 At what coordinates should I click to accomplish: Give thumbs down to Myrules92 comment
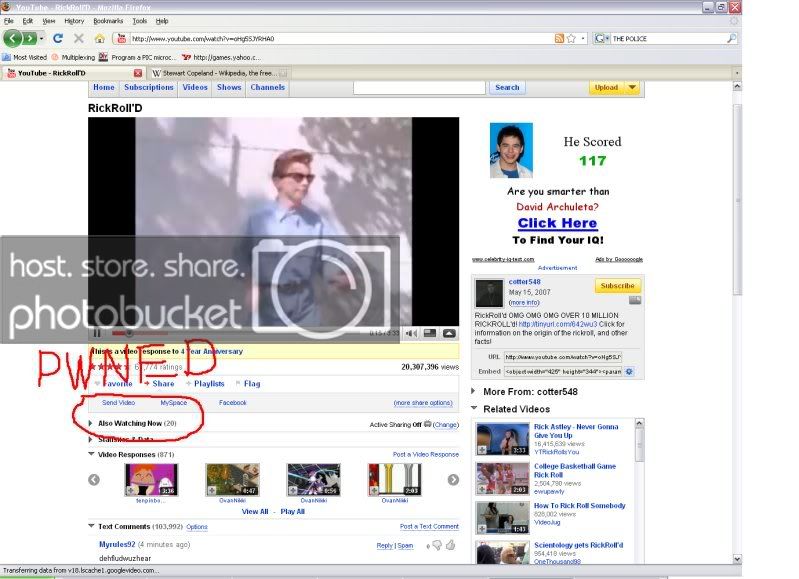[x=437, y=546]
